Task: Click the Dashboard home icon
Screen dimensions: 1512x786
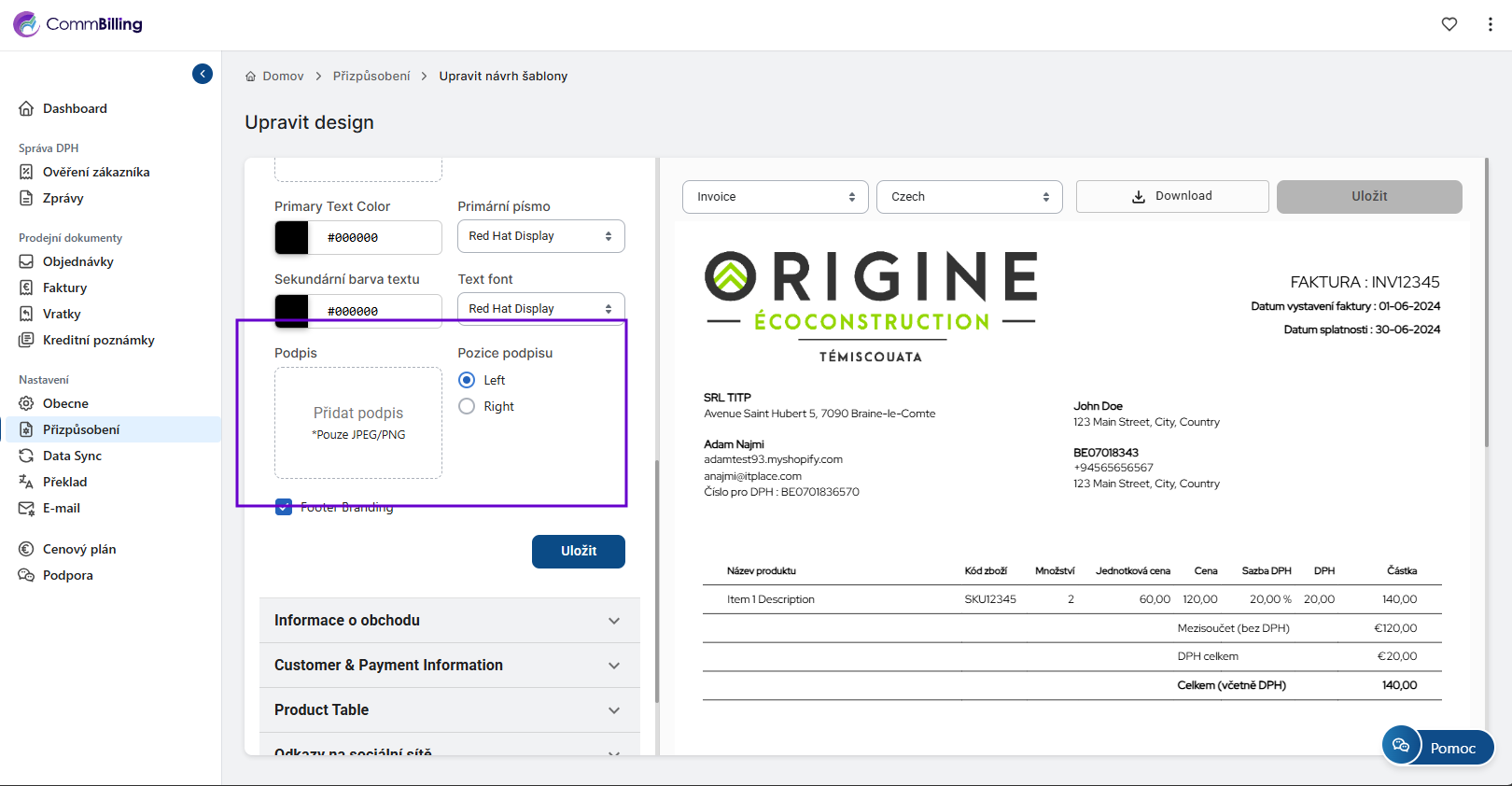Action: point(26,108)
